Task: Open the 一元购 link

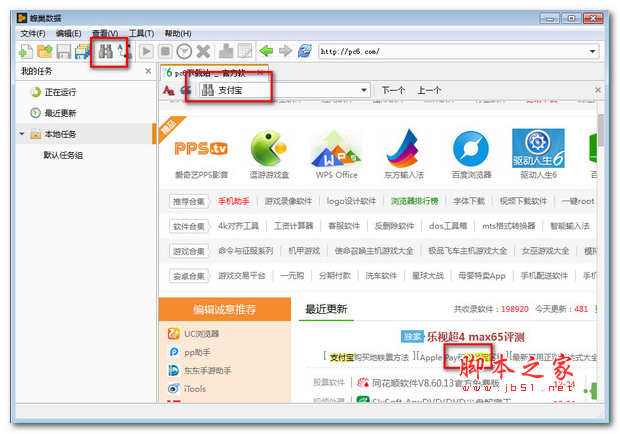Action: (x=292, y=276)
